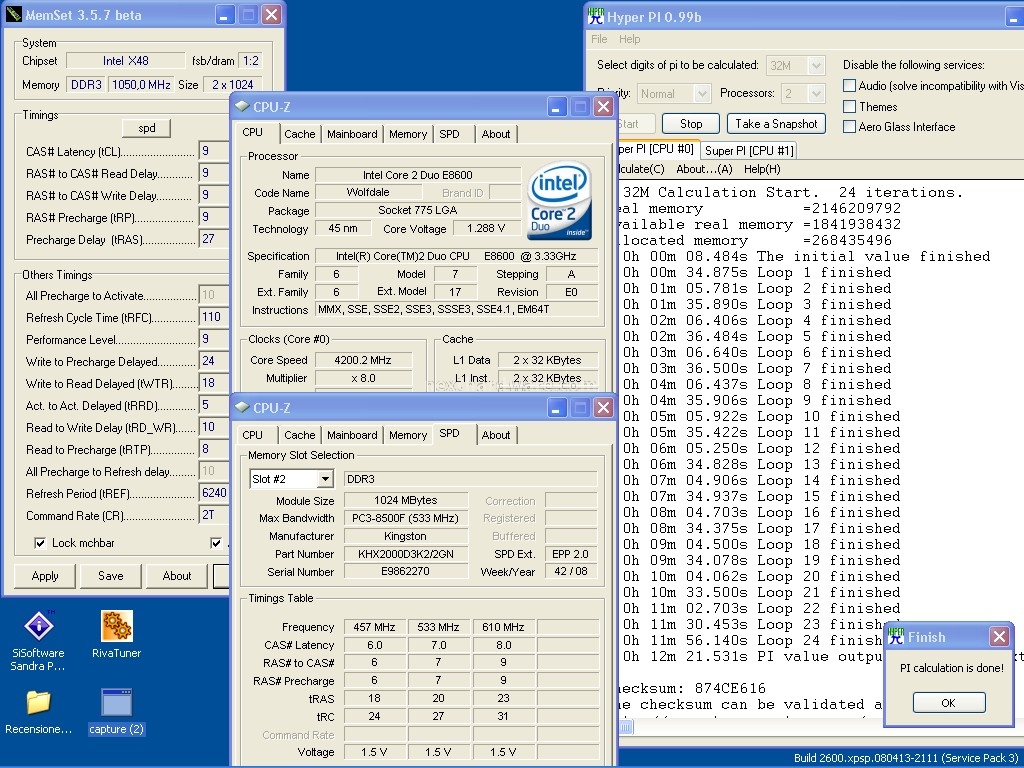Close the Finish dialog with its X button
The height and width of the screenshot is (768, 1024).
999,637
